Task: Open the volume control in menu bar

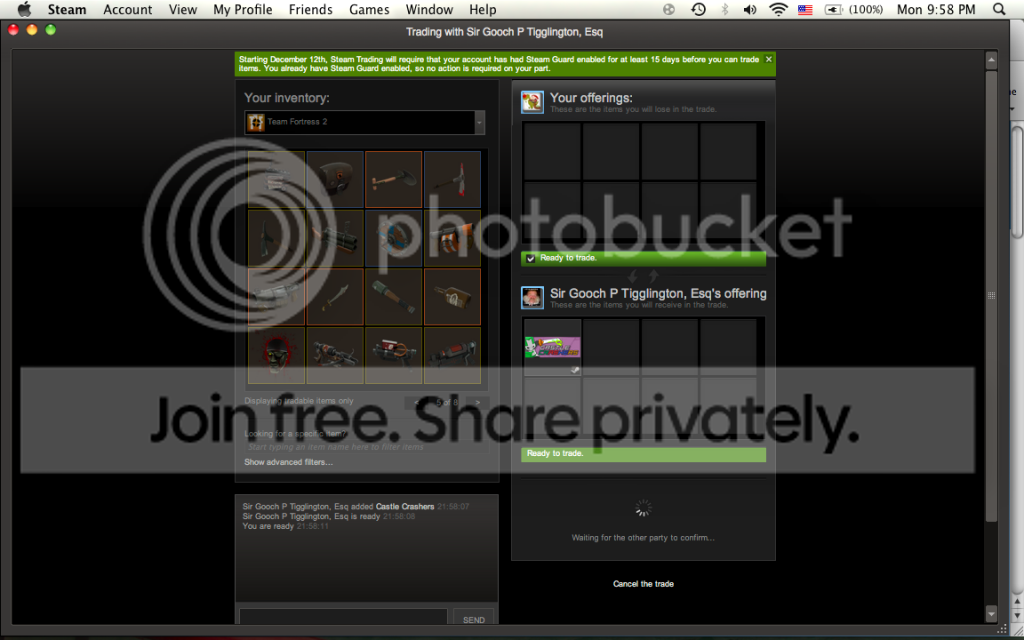Action: pyautogui.click(x=750, y=9)
